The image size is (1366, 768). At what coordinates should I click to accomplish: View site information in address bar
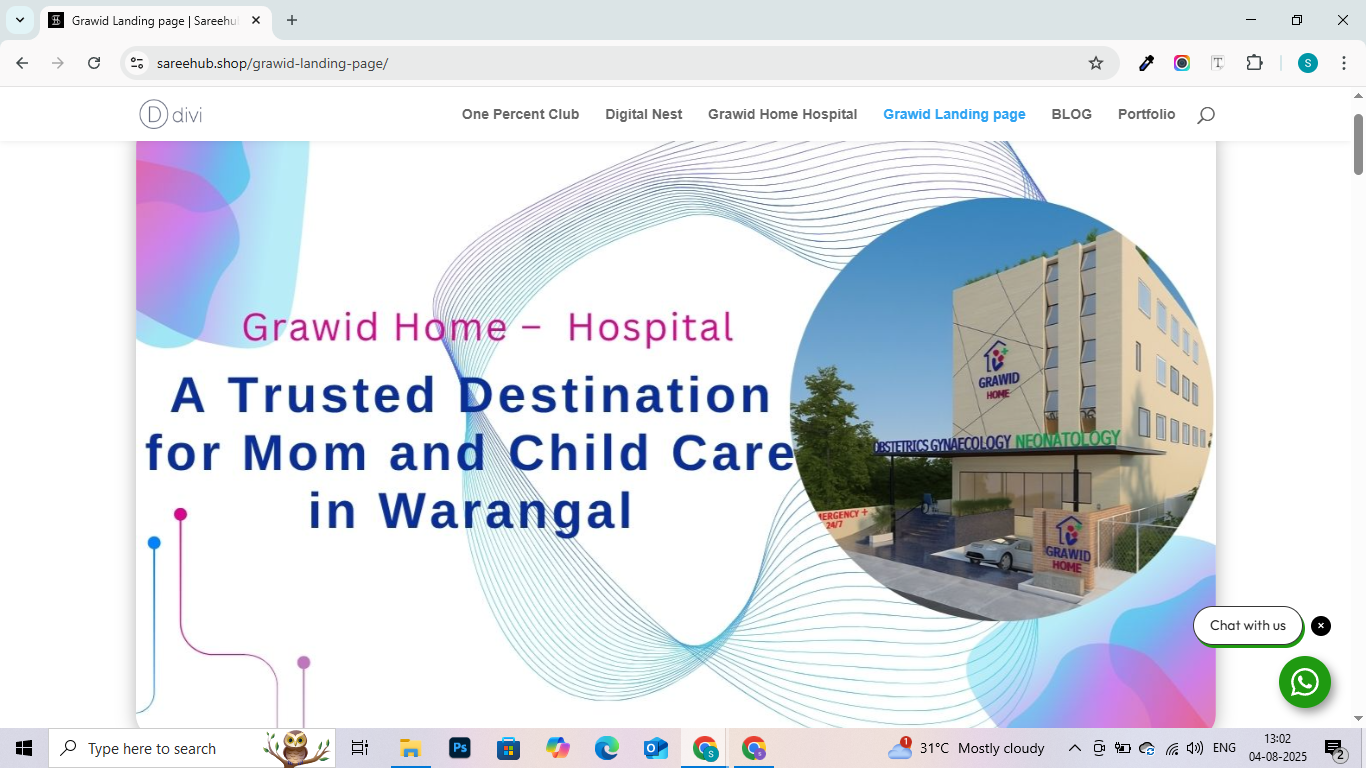point(137,63)
